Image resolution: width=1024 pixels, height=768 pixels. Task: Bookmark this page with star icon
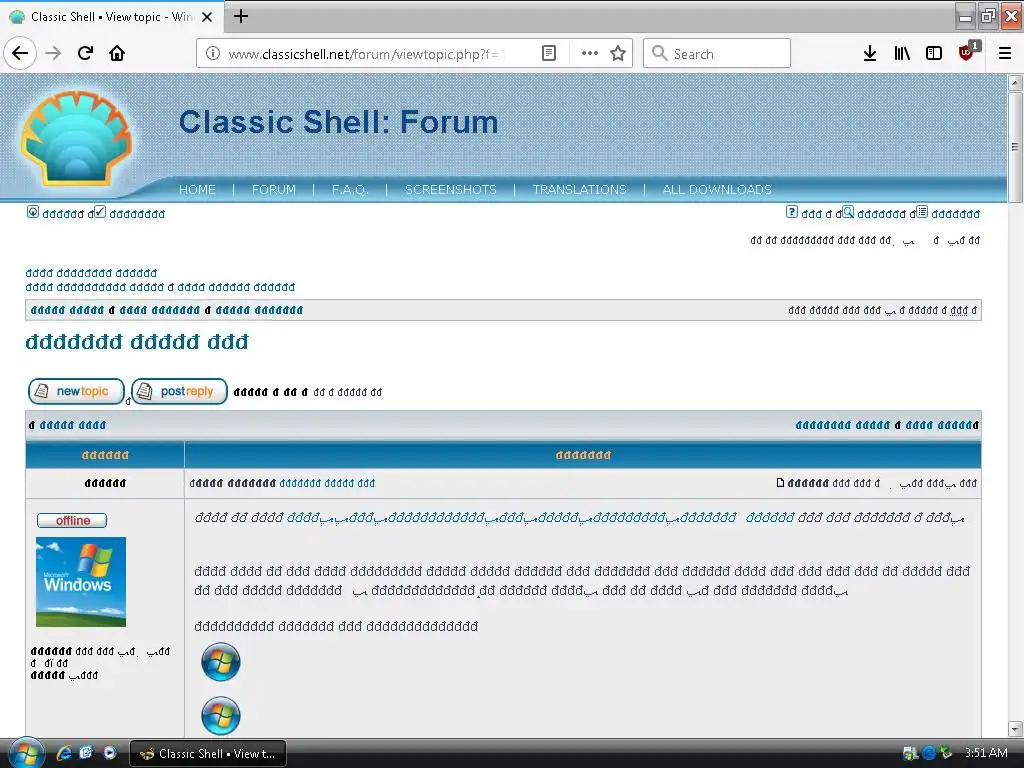618,54
